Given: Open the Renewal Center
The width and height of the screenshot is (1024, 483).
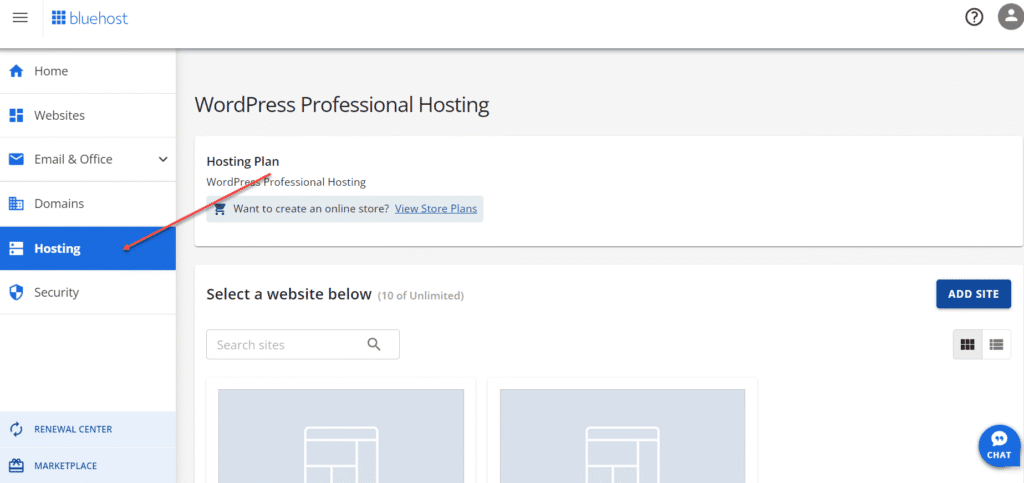Looking at the screenshot, I should (x=72, y=429).
